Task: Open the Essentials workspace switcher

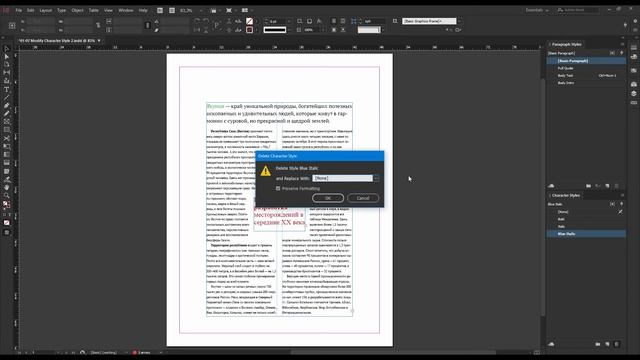Action: [537, 10]
